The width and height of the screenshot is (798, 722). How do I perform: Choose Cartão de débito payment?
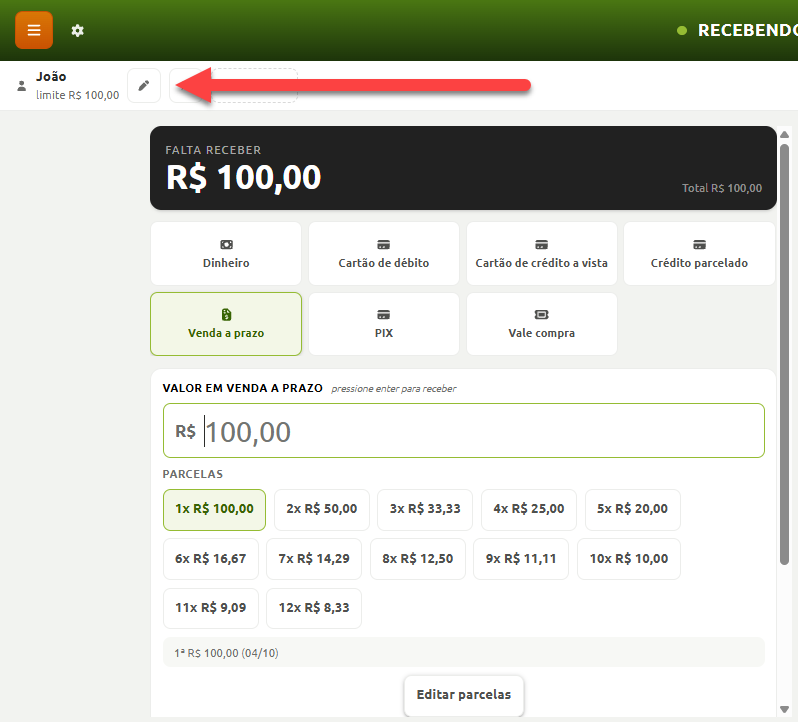click(384, 253)
